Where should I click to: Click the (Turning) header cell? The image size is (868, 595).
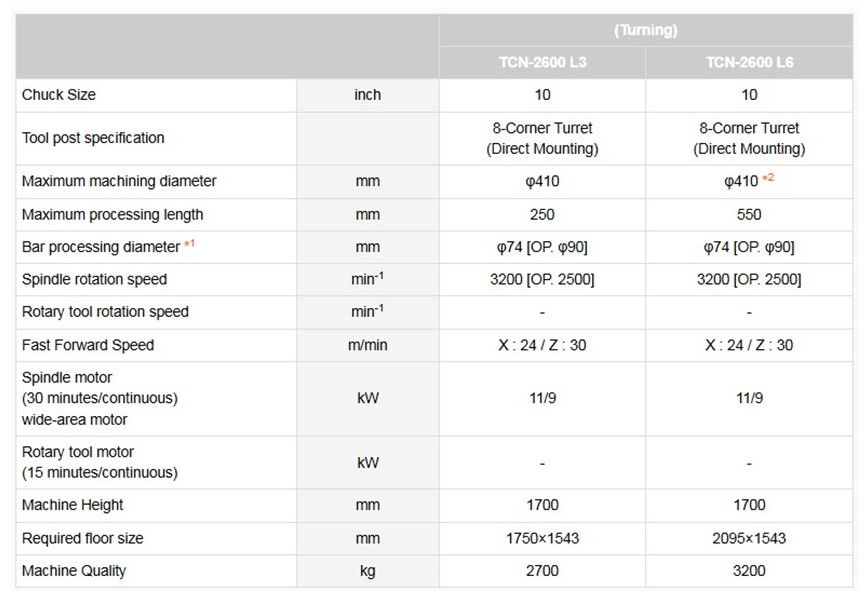pyautogui.click(x=646, y=30)
